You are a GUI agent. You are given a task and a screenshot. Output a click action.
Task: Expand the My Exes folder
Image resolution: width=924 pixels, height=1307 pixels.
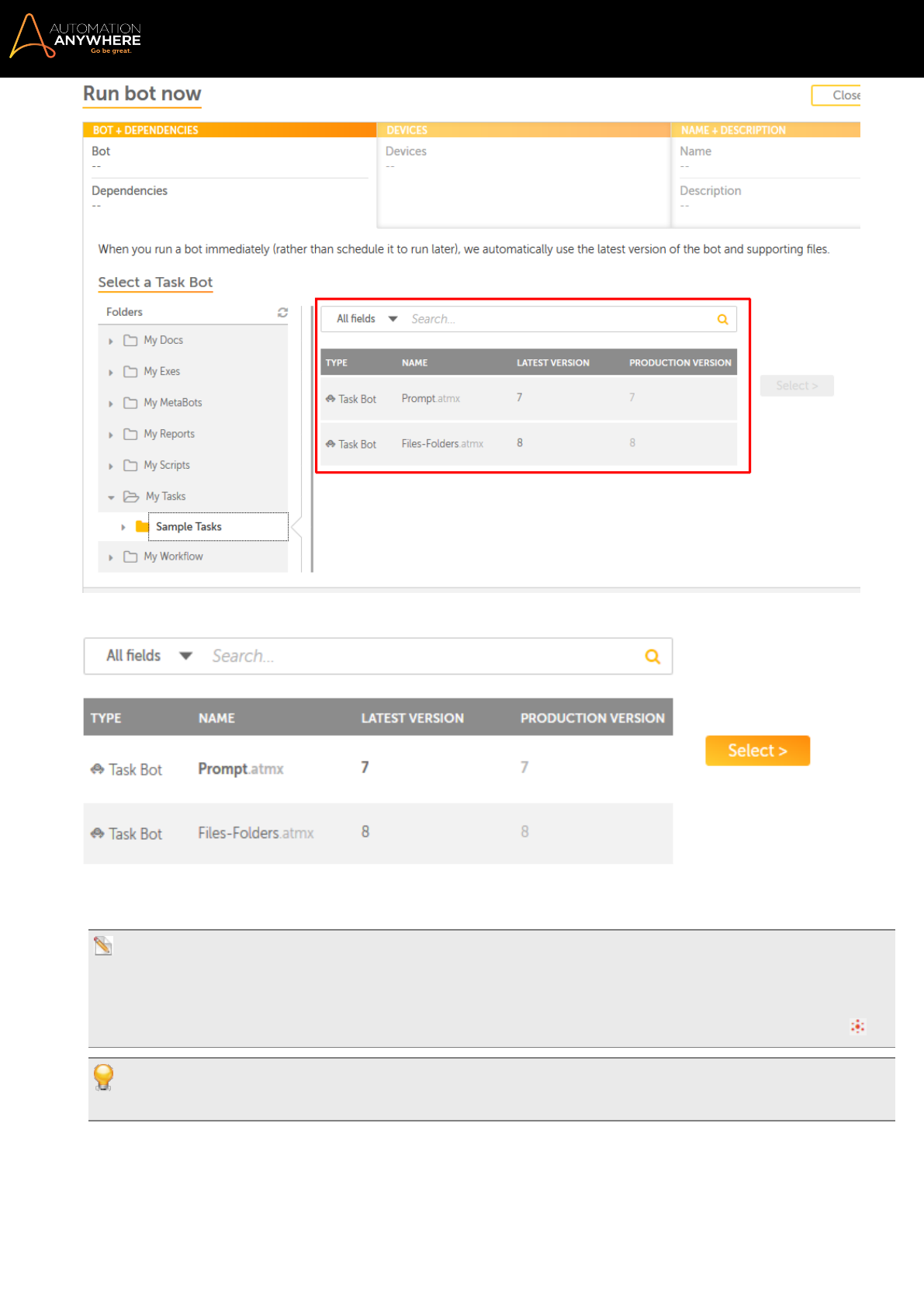tap(111, 372)
